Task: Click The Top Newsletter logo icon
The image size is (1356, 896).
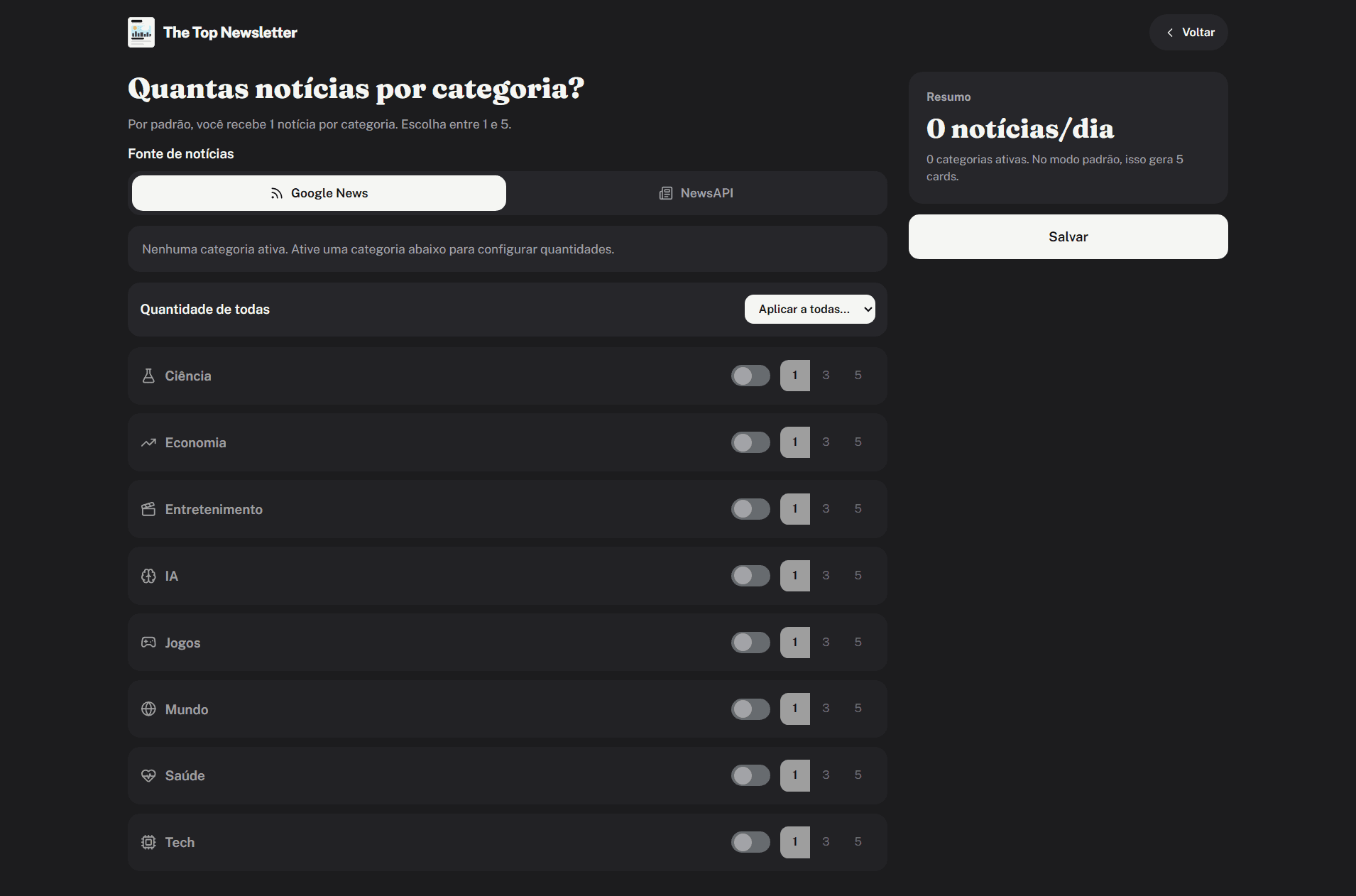Action: click(x=141, y=33)
